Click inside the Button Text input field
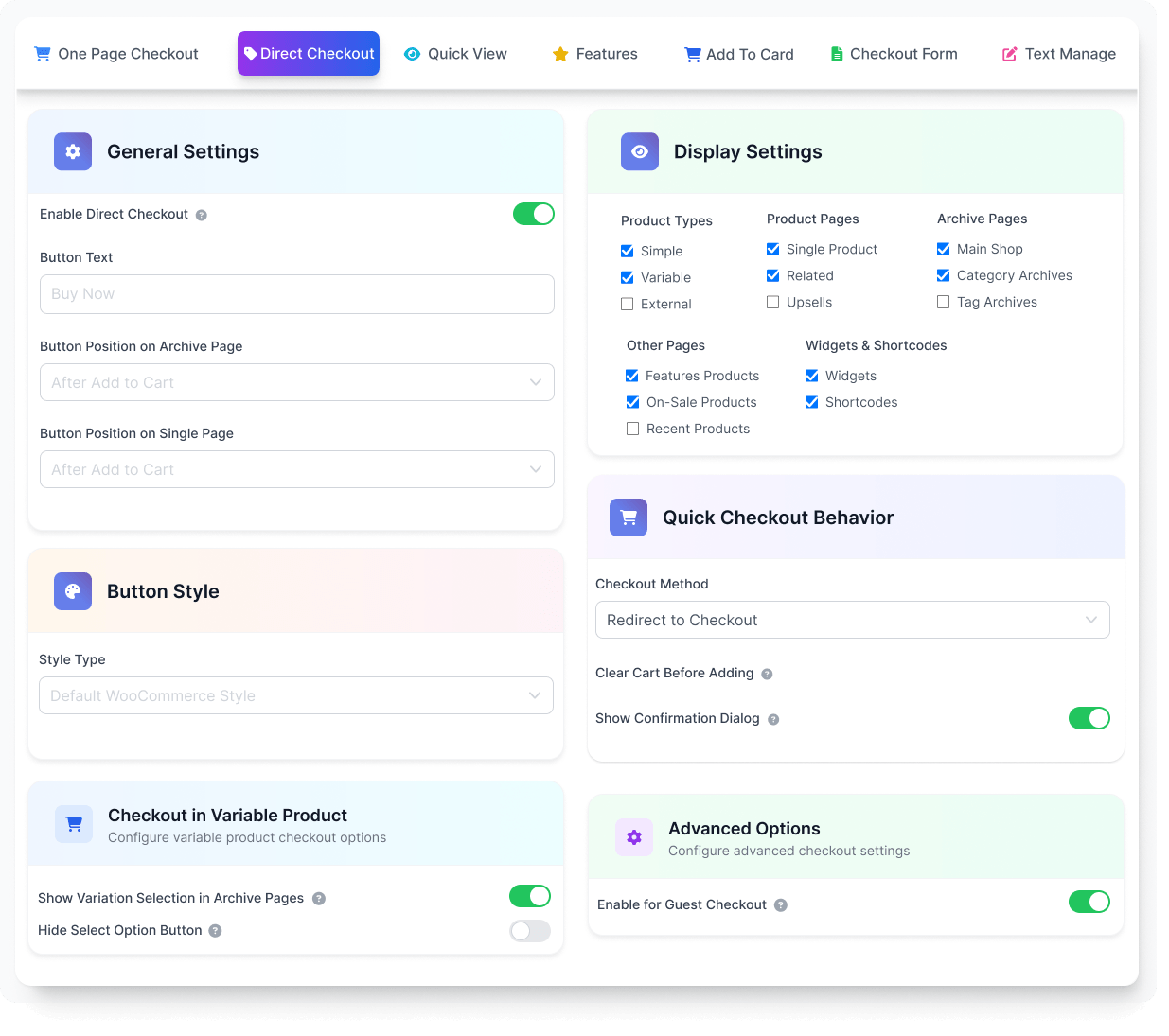Viewport: 1169px width, 1036px height. point(296,294)
